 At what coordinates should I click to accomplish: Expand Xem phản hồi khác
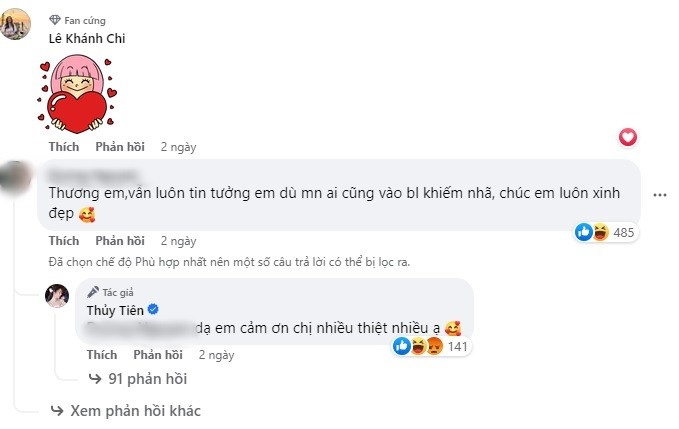click(x=135, y=410)
